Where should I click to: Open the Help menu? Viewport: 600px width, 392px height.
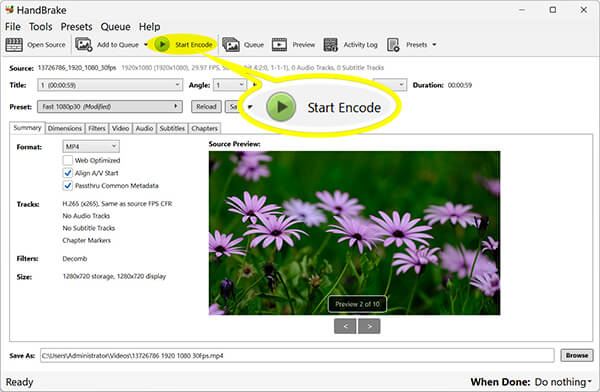point(150,27)
